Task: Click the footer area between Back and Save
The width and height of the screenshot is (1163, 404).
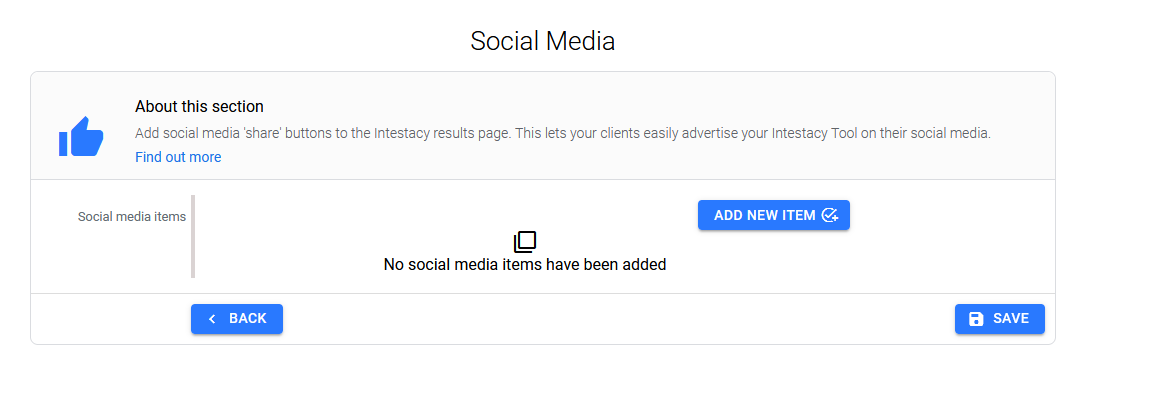Action: [600, 319]
